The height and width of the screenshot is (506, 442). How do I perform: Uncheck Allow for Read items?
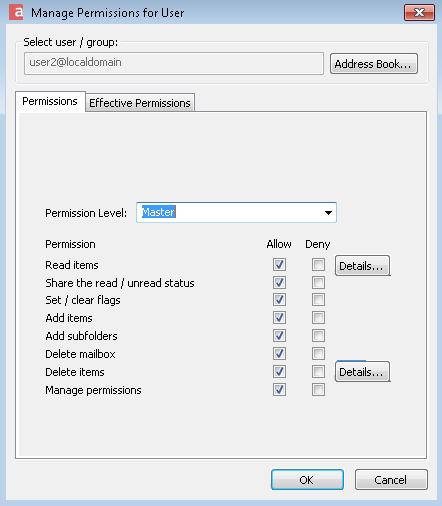click(x=279, y=265)
